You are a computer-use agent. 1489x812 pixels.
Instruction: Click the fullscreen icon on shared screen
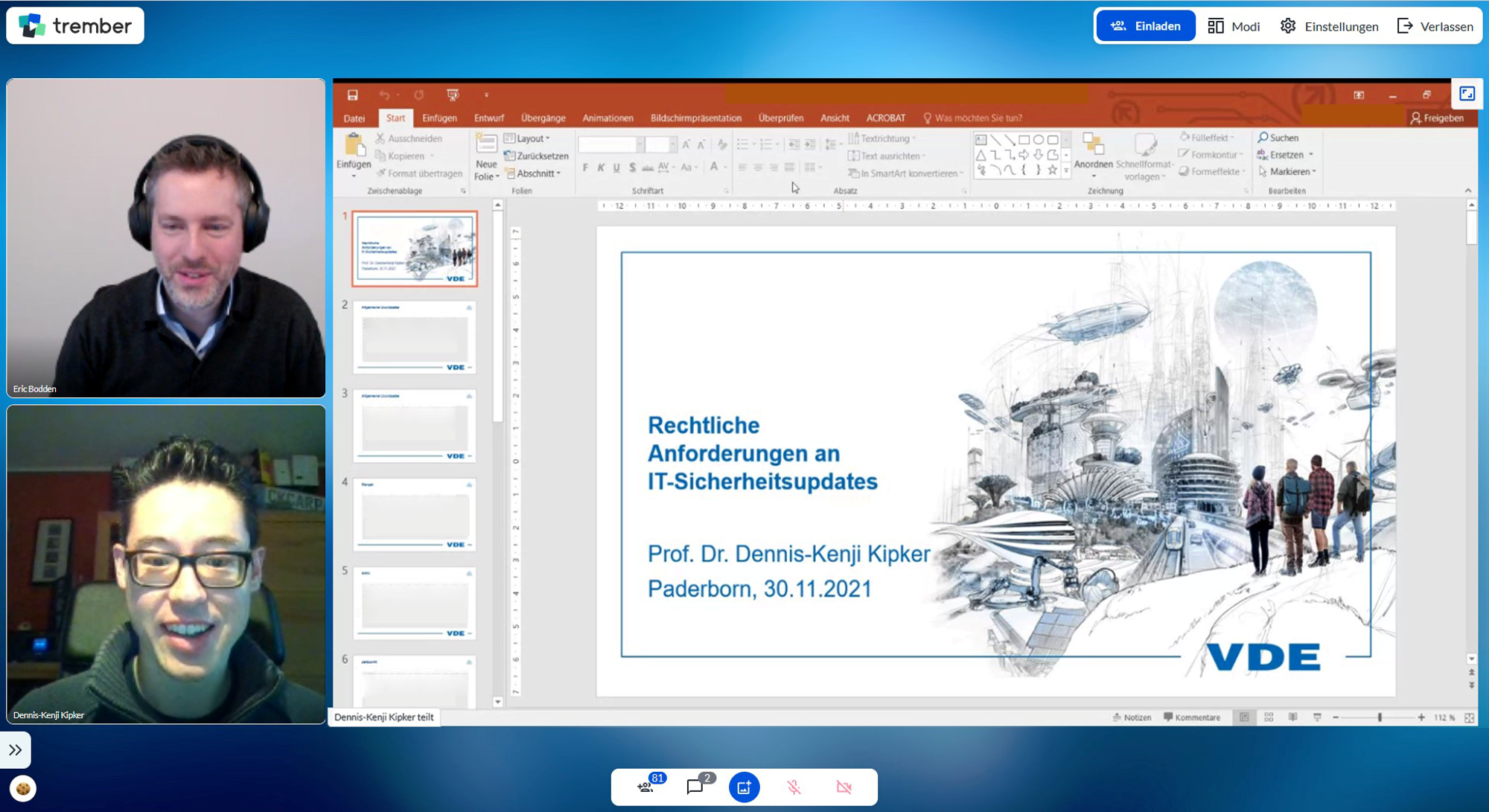click(1467, 94)
